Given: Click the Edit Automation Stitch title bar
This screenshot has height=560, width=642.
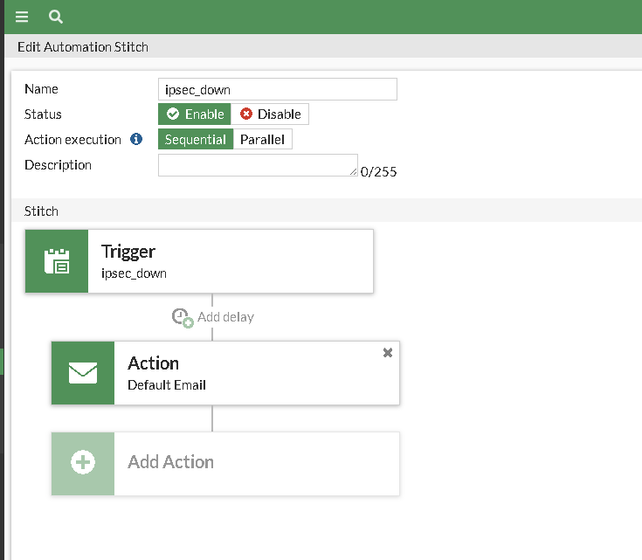Looking at the screenshot, I should pos(83,47).
